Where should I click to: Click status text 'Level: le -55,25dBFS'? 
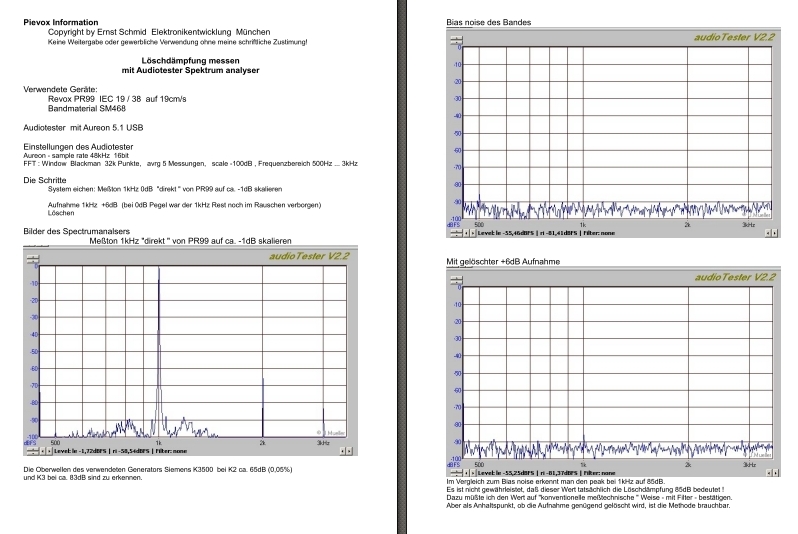506,473
